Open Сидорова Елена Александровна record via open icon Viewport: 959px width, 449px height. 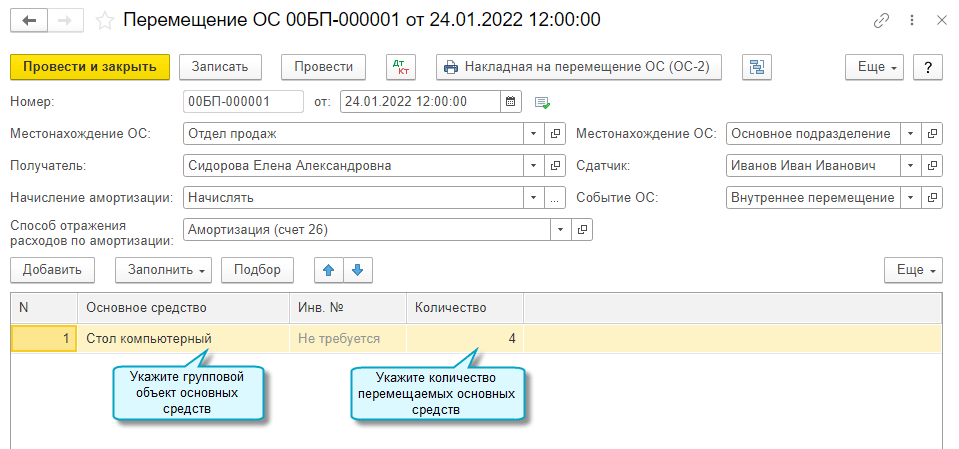tap(555, 166)
